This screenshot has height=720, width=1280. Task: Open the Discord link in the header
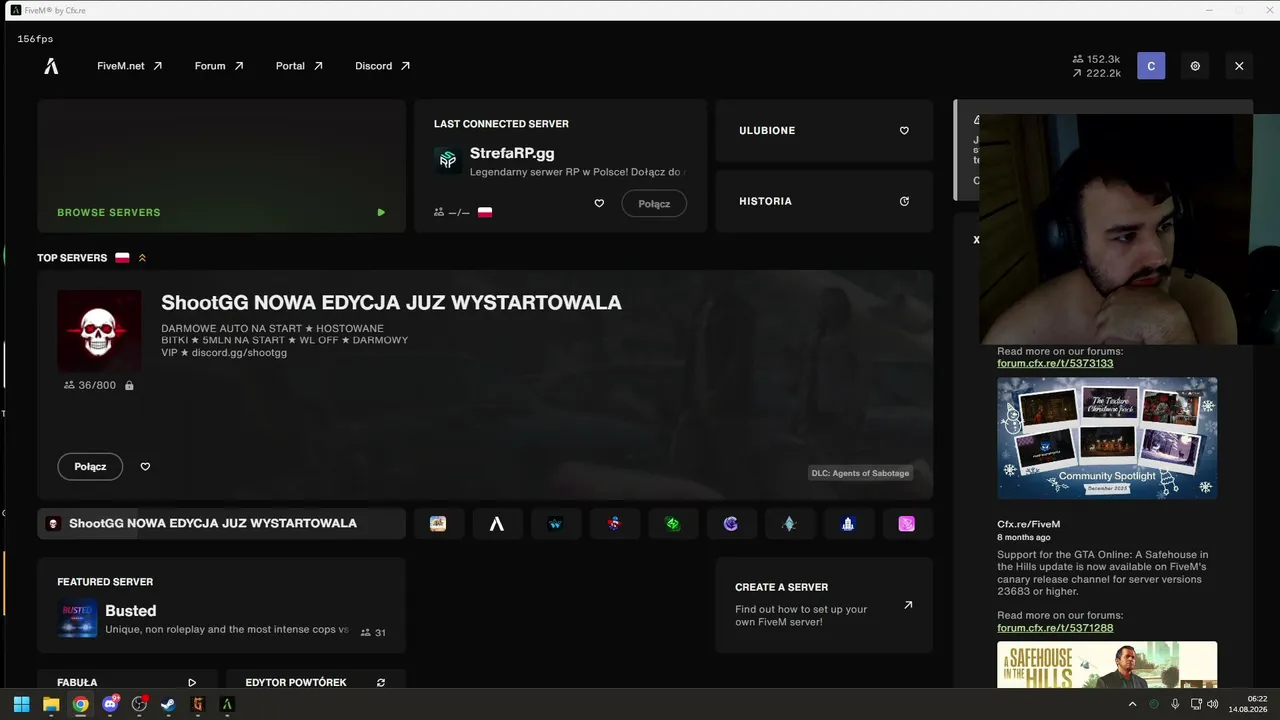point(382,66)
